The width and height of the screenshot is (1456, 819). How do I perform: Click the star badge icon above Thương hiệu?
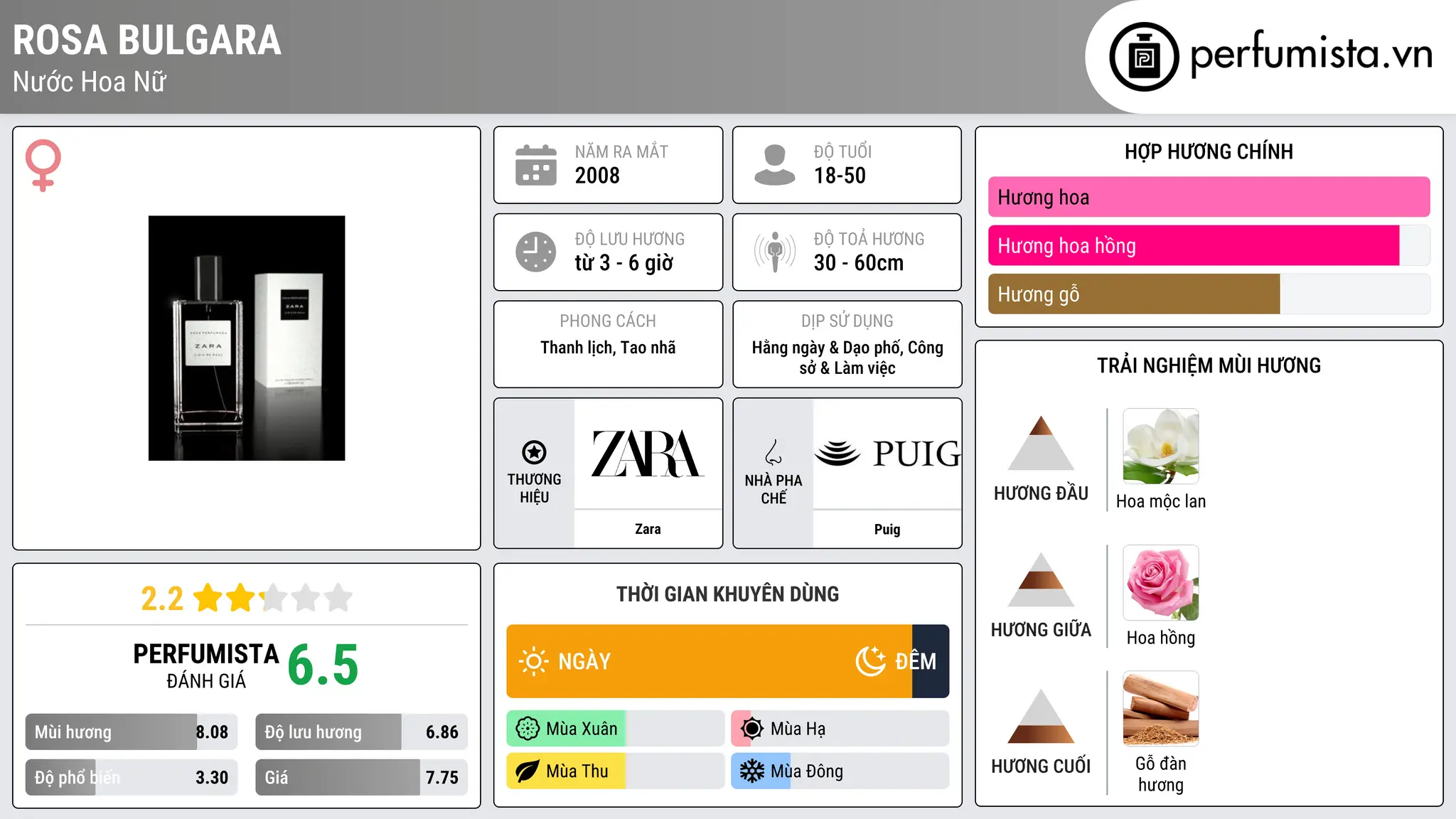point(534,452)
